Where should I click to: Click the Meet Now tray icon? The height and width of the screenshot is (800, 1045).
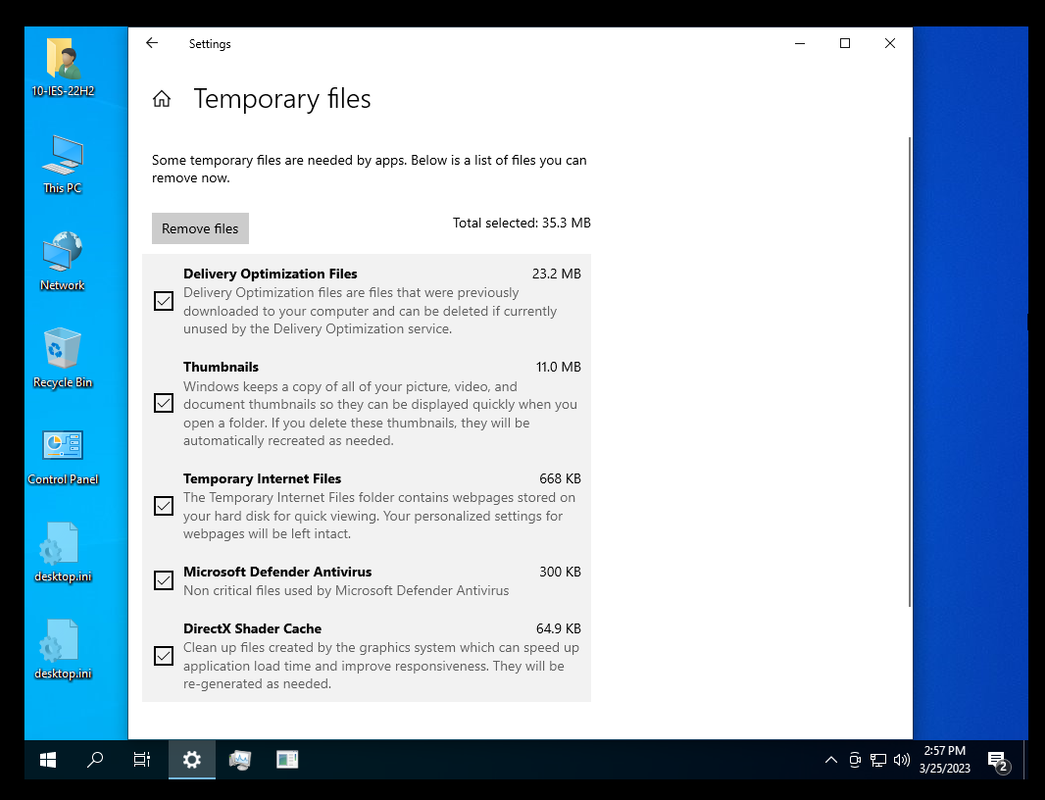(x=855, y=759)
